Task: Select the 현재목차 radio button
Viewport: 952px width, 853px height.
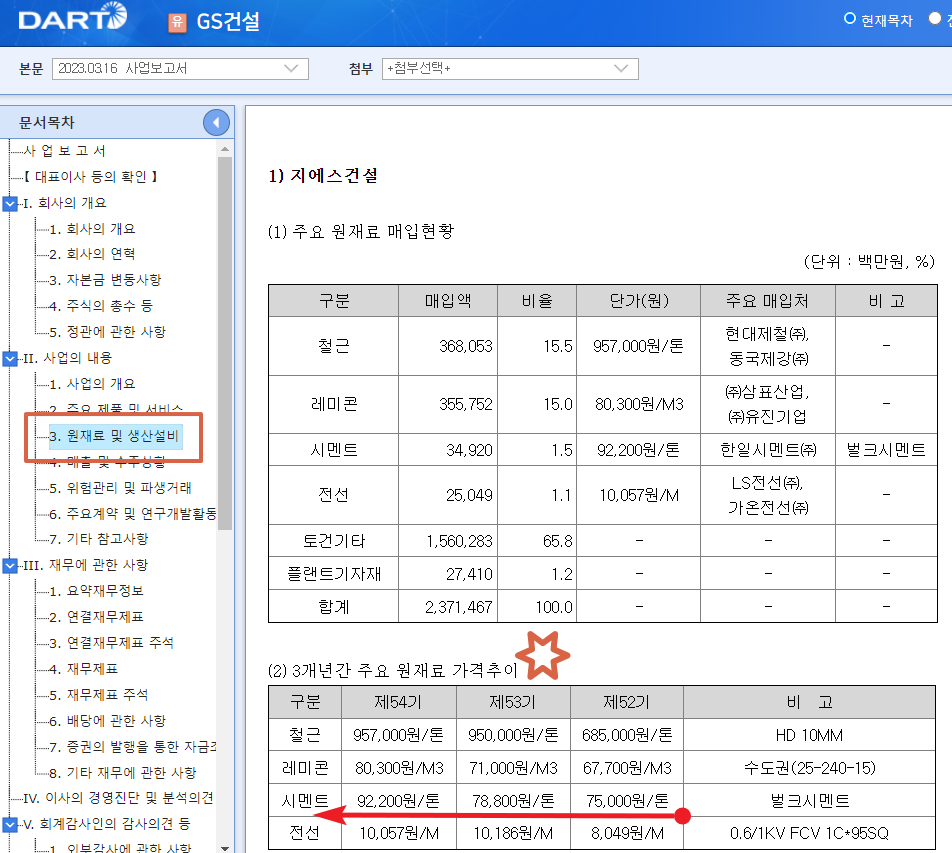Action: point(852,18)
